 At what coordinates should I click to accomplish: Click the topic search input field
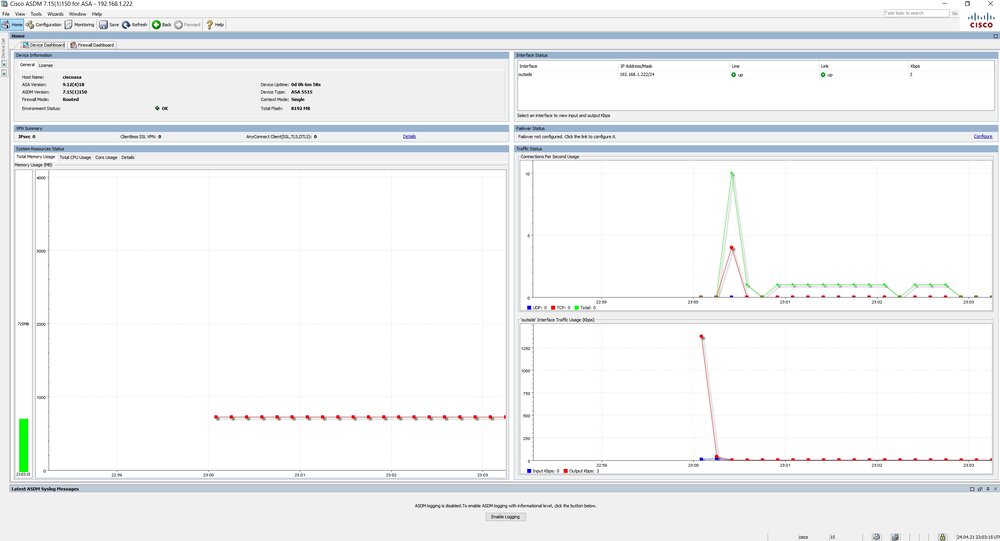point(915,13)
